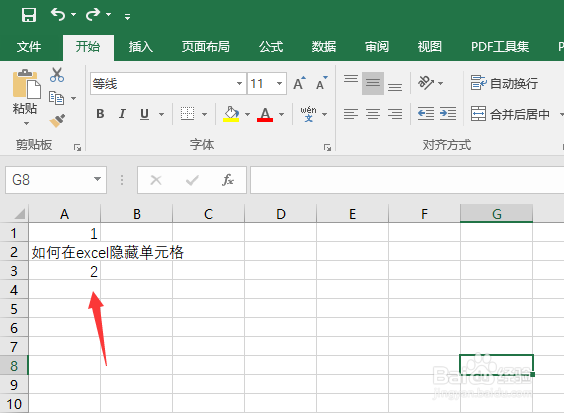The height and width of the screenshot is (413, 564).
Task: Open the font size 11 dropdown
Action: (279, 83)
